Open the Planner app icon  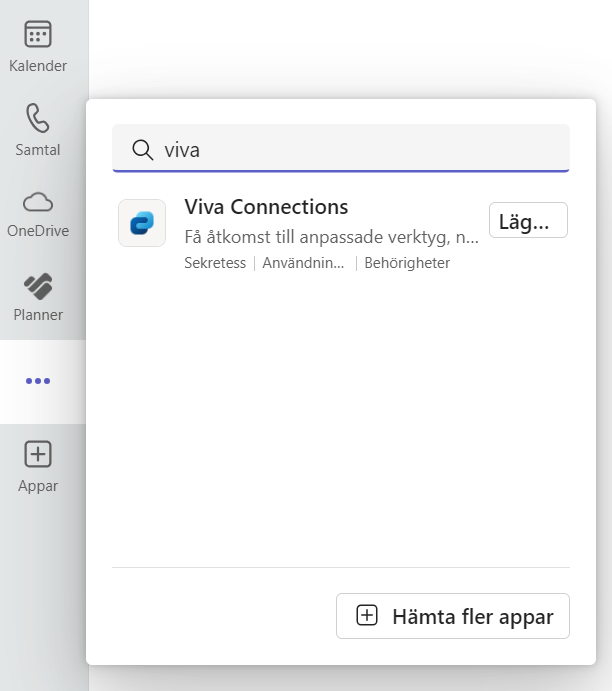point(38,286)
